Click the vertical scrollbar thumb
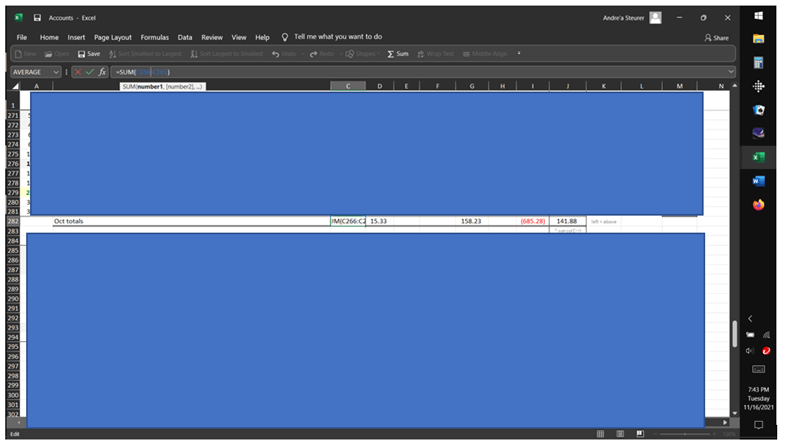This screenshot has width=786, height=447. tap(734, 334)
